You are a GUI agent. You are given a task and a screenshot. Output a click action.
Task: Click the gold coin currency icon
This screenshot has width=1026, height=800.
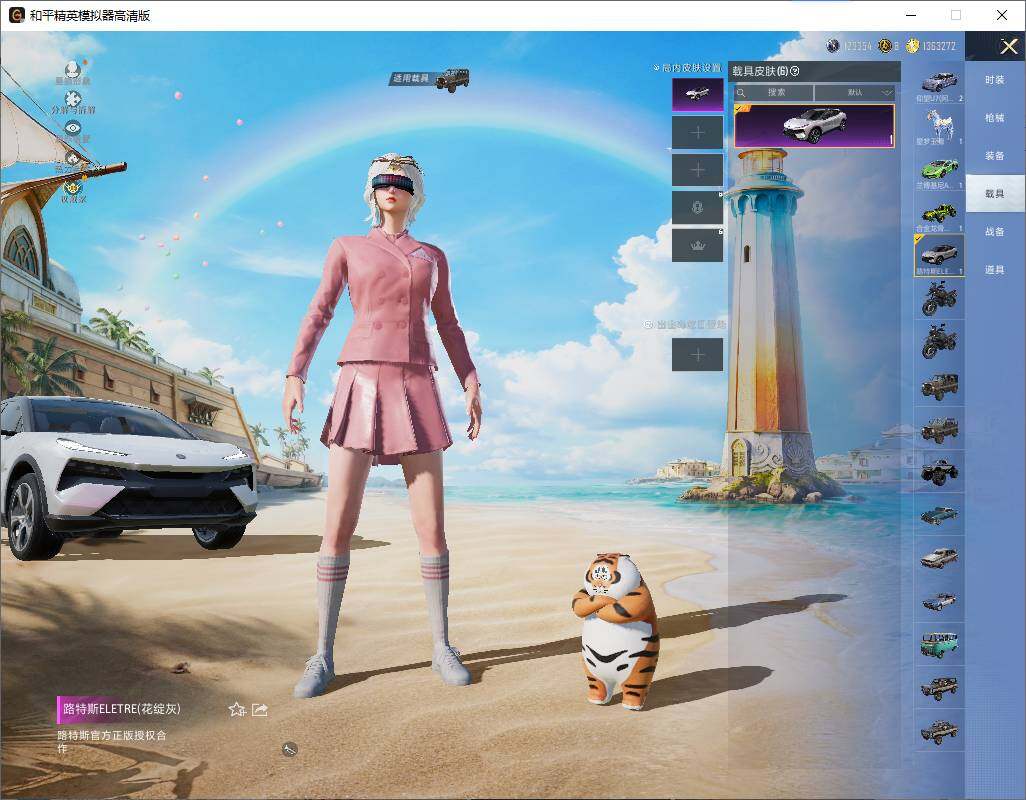click(912, 46)
